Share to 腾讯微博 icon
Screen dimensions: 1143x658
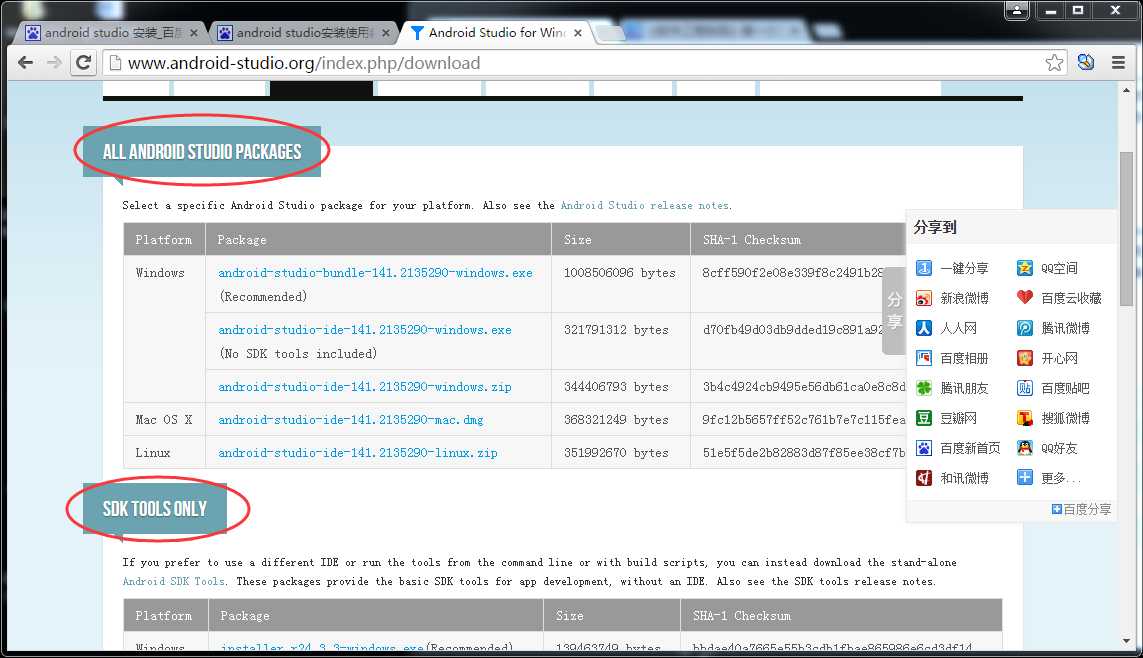1025,328
